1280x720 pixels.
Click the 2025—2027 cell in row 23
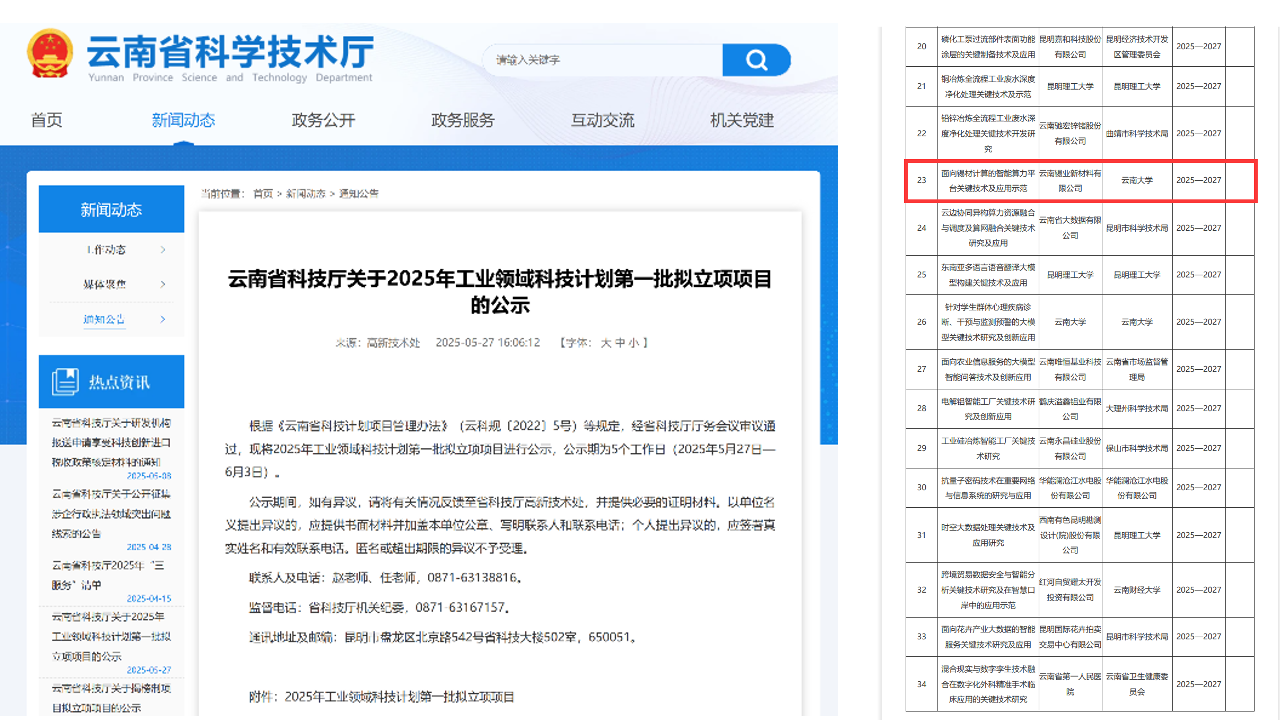tap(1198, 180)
